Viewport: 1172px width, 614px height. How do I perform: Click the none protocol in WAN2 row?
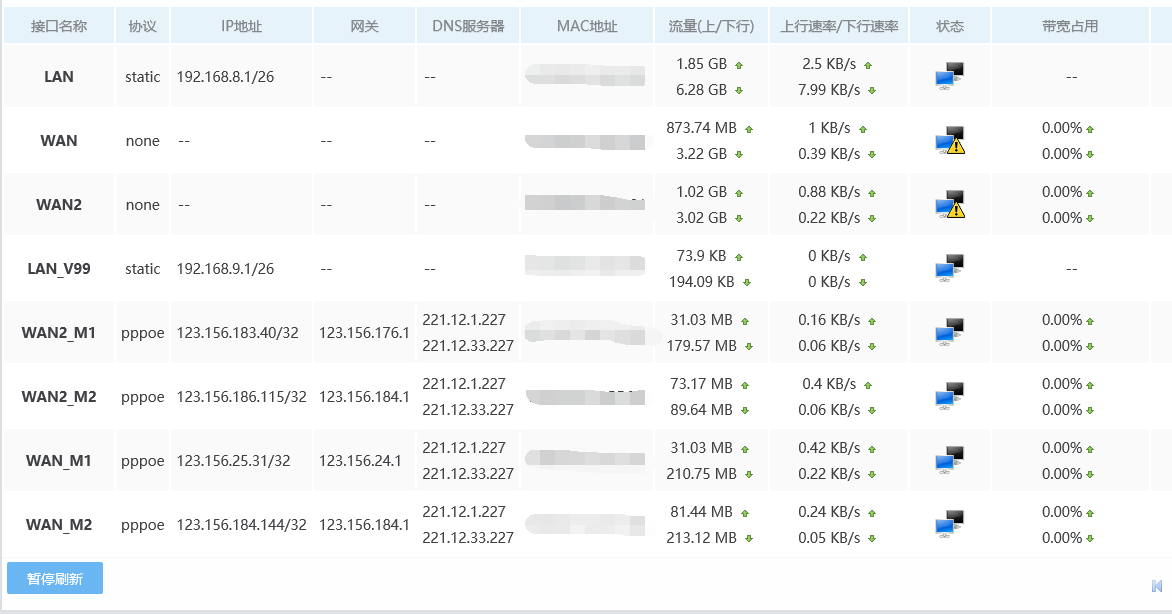coord(143,204)
